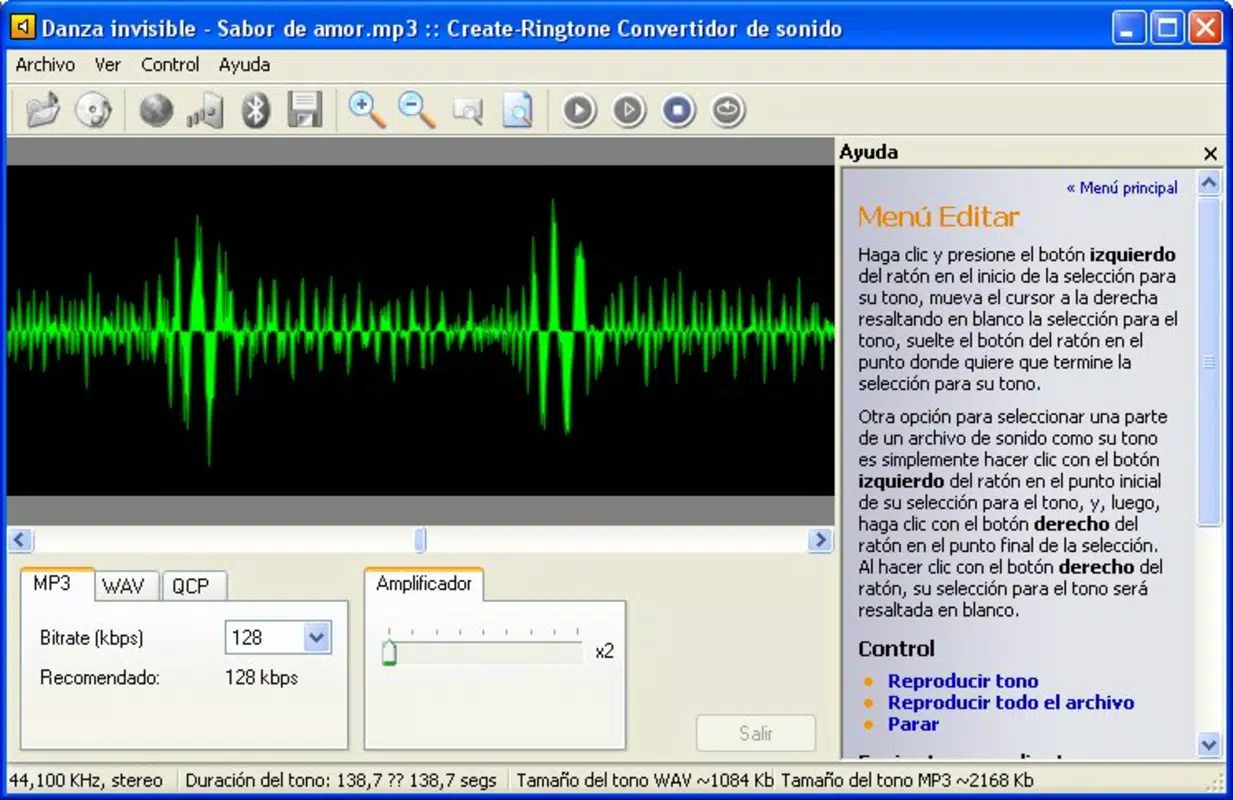This screenshot has width=1233, height=800.
Task: Open the Parar help link
Action: pos(913,724)
